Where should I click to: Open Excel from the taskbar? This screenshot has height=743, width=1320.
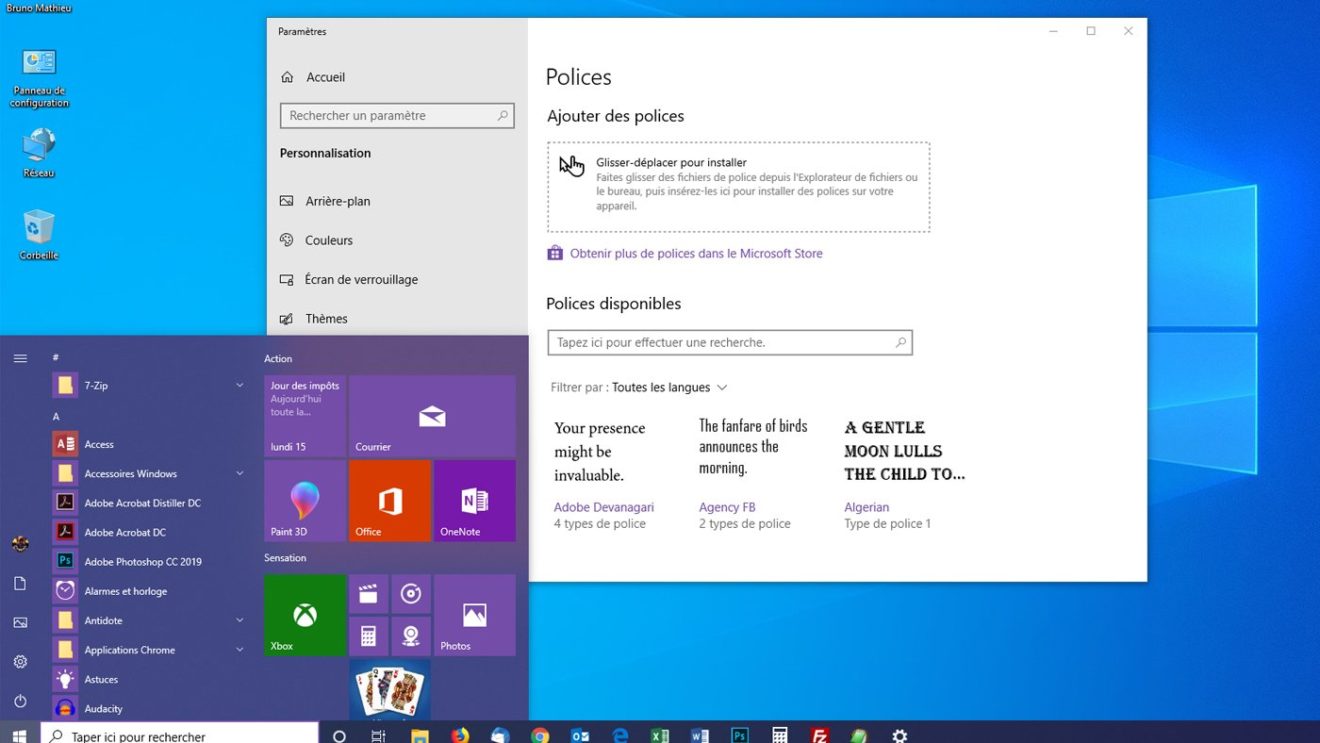tap(660, 736)
